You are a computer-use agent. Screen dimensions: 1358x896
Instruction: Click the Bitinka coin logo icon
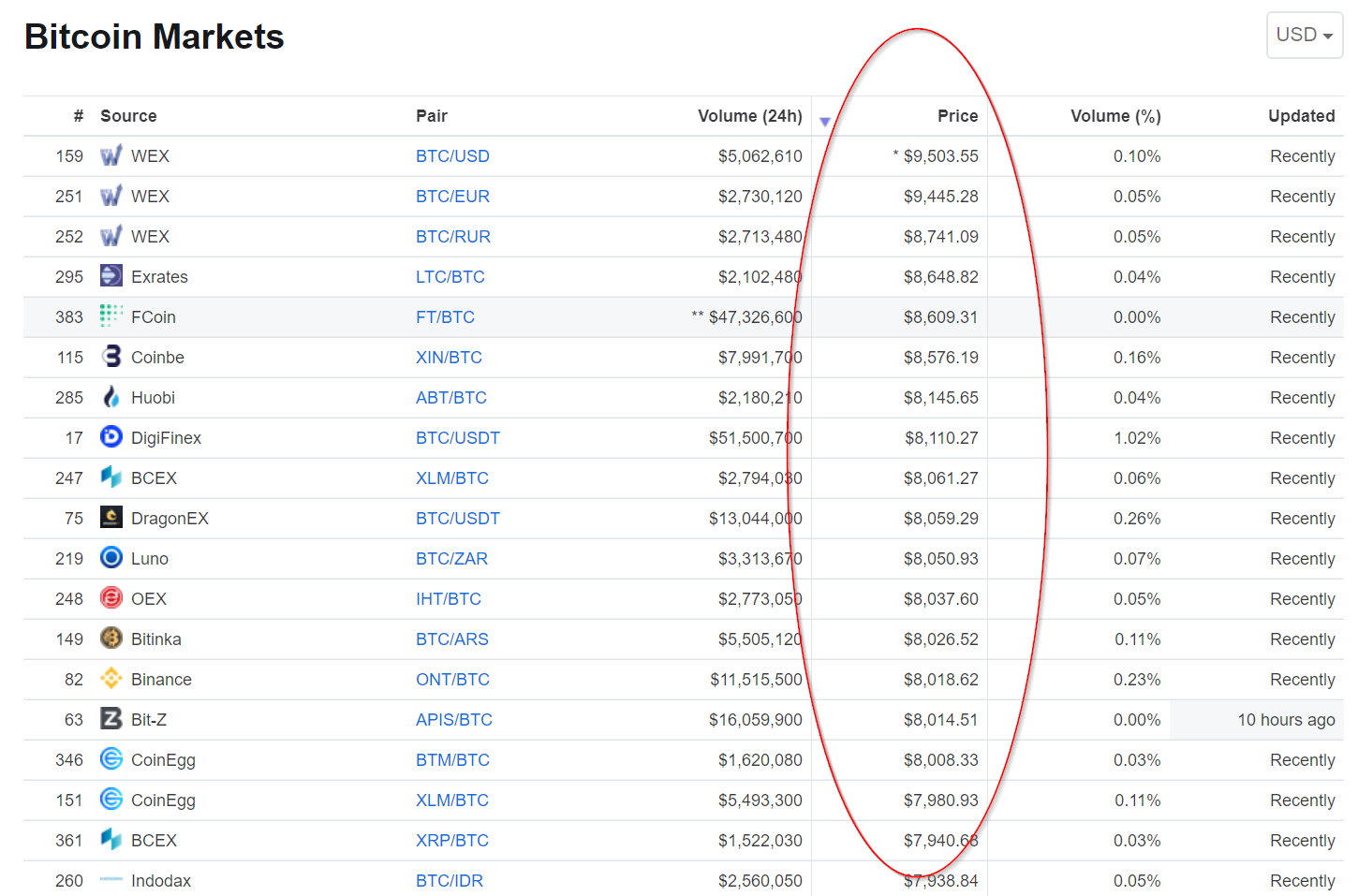click(x=111, y=638)
